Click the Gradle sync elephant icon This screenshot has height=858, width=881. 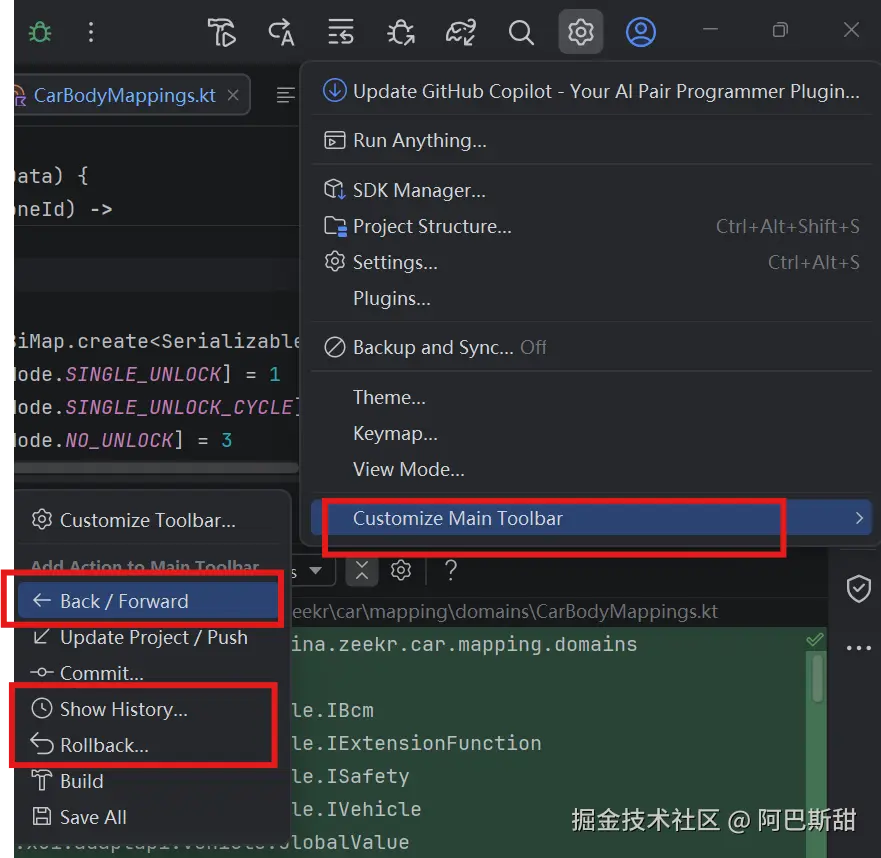[x=461, y=32]
